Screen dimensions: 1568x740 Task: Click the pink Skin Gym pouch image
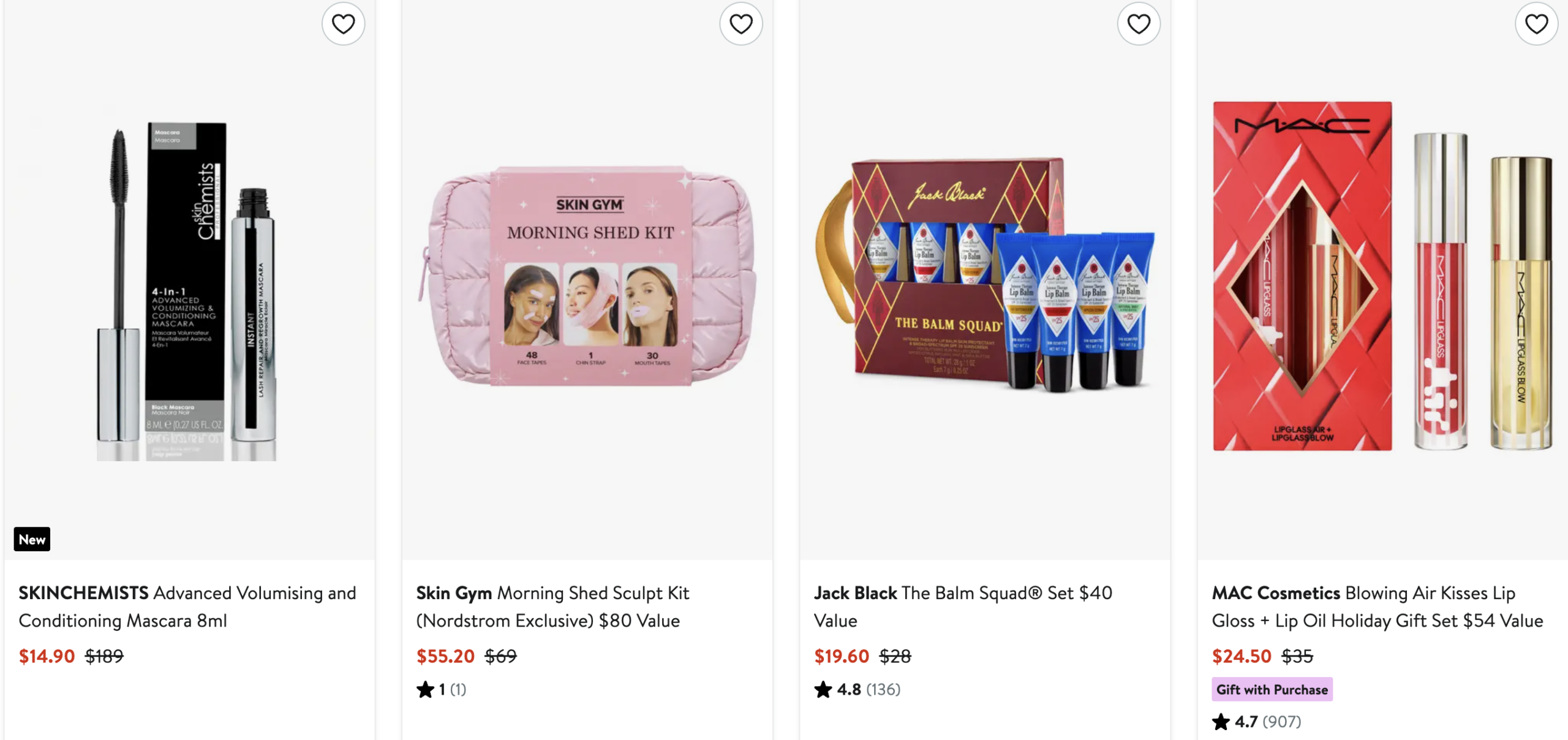[588, 276]
